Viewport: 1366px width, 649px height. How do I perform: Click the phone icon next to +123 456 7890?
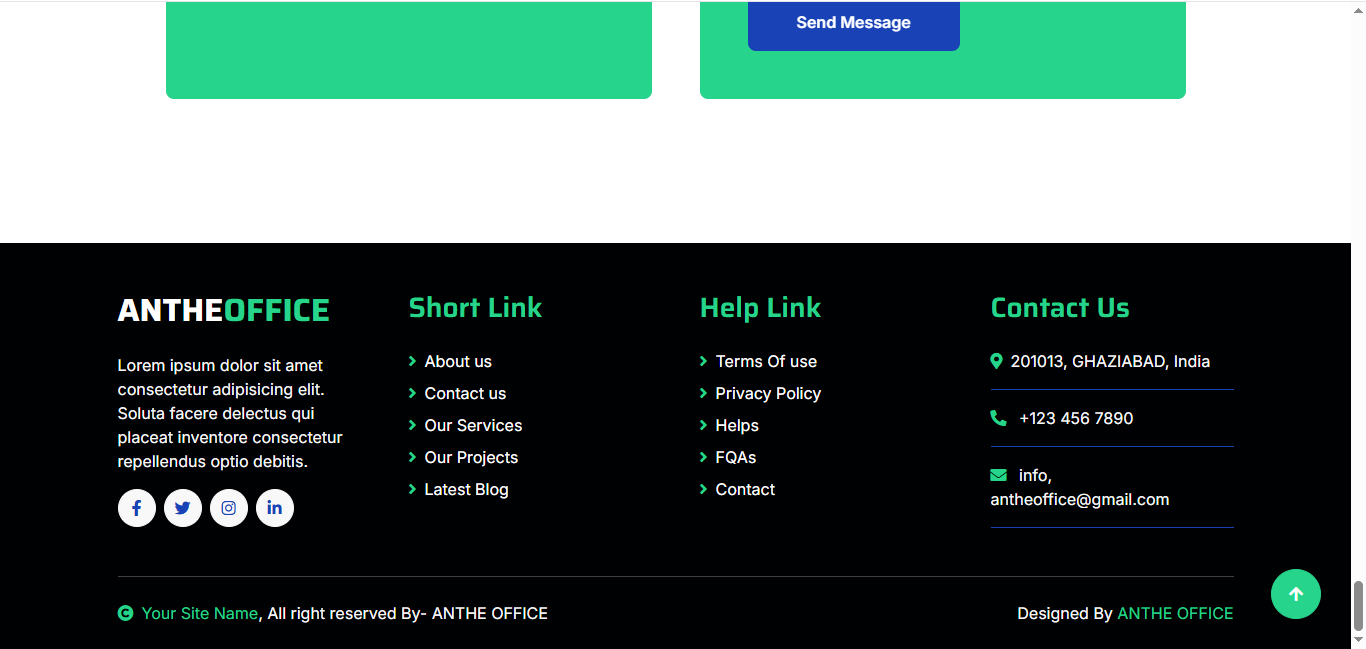coord(998,418)
